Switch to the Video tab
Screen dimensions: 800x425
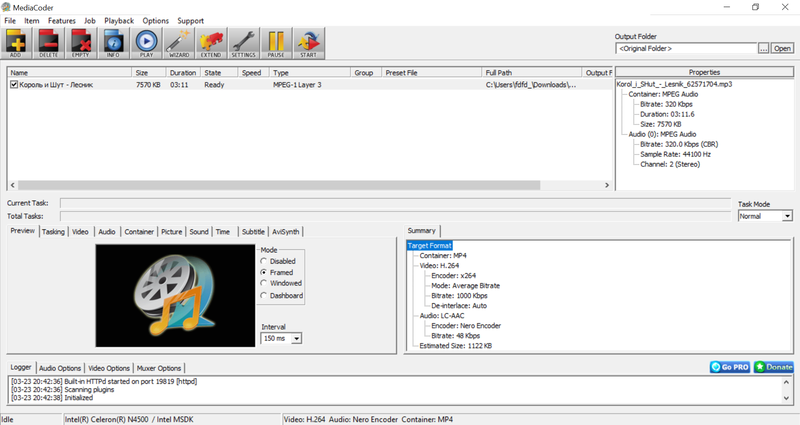tap(80, 232)
